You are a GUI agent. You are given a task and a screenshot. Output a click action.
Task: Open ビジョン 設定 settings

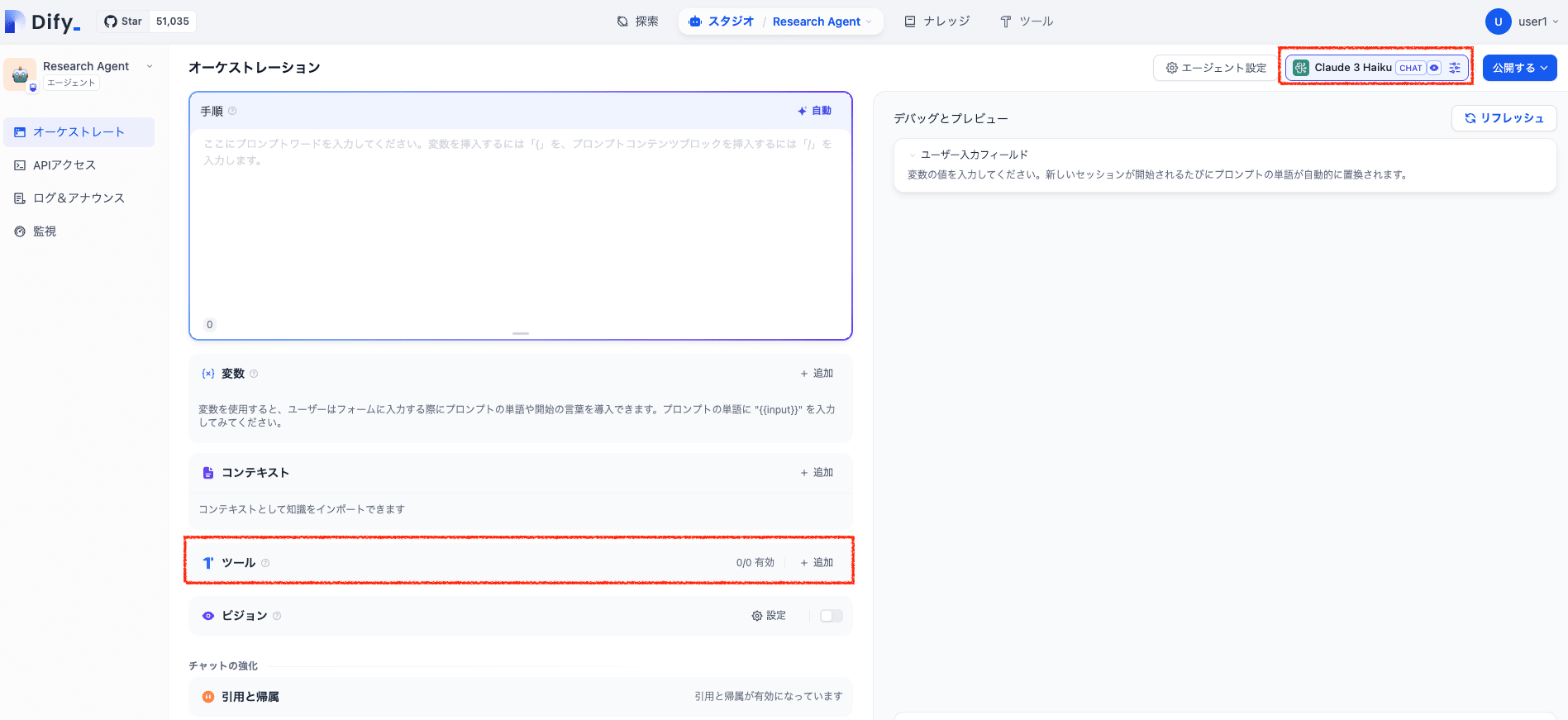coord(769,616)
